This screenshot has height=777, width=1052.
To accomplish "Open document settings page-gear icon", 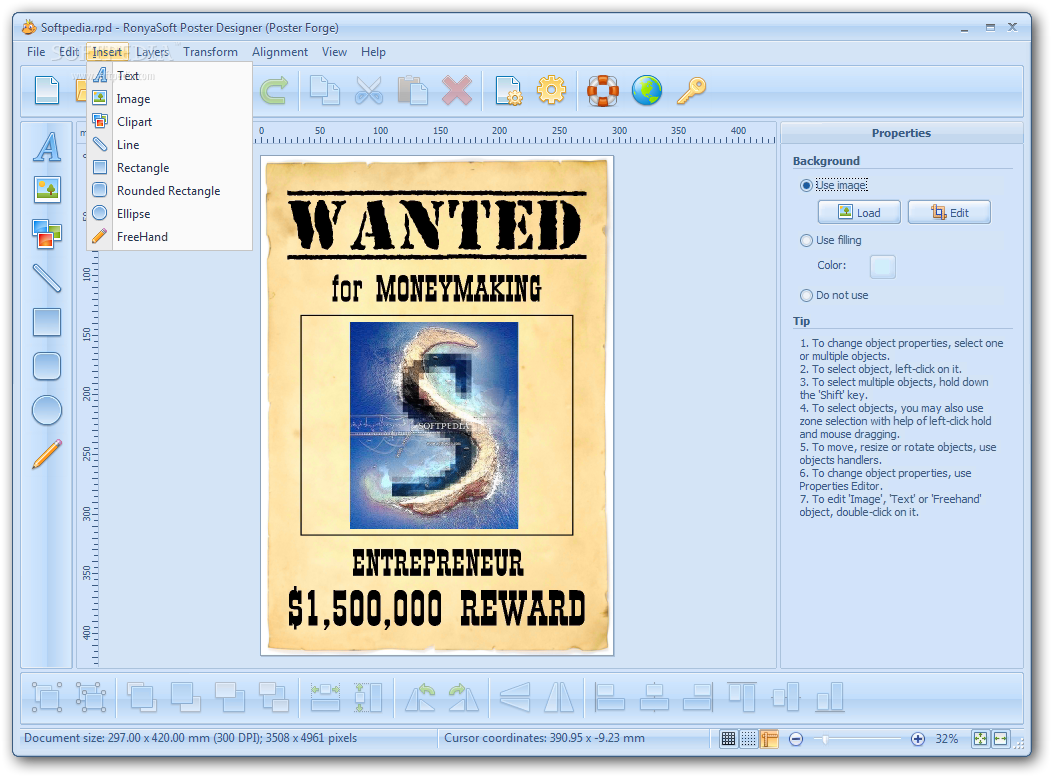I will coord(508,91).
